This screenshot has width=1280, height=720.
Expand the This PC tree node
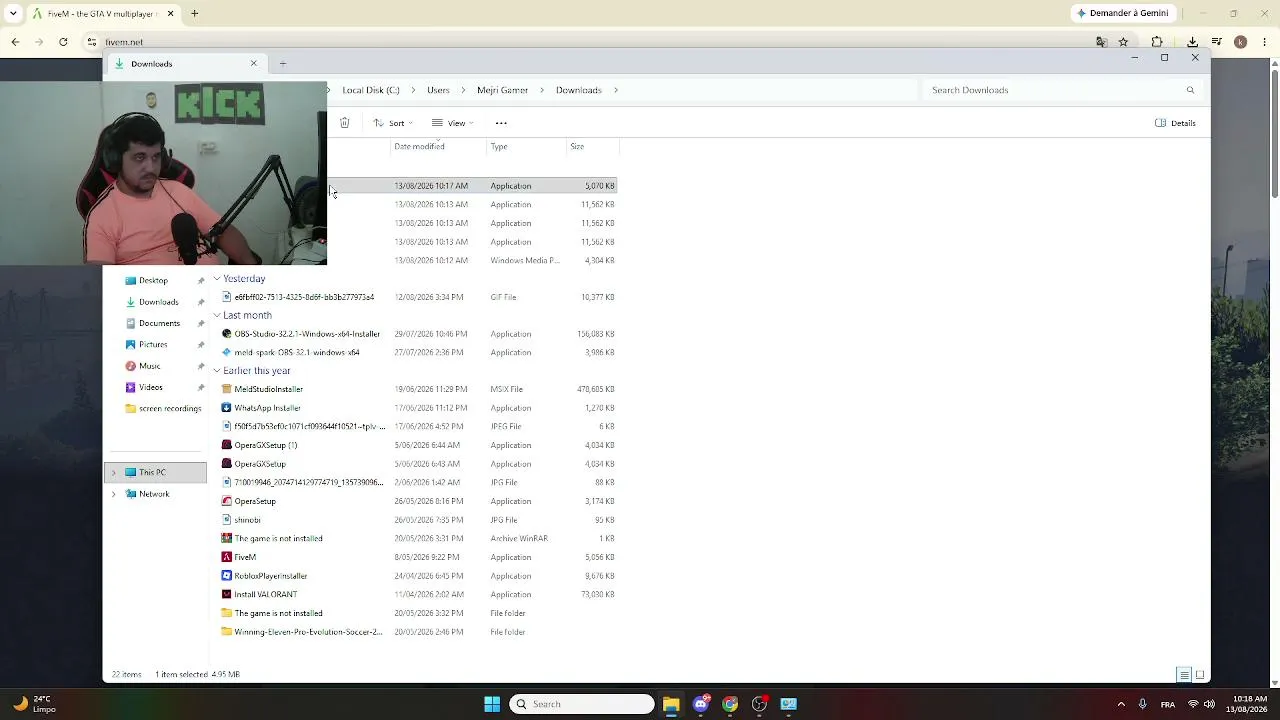point(113,473)
